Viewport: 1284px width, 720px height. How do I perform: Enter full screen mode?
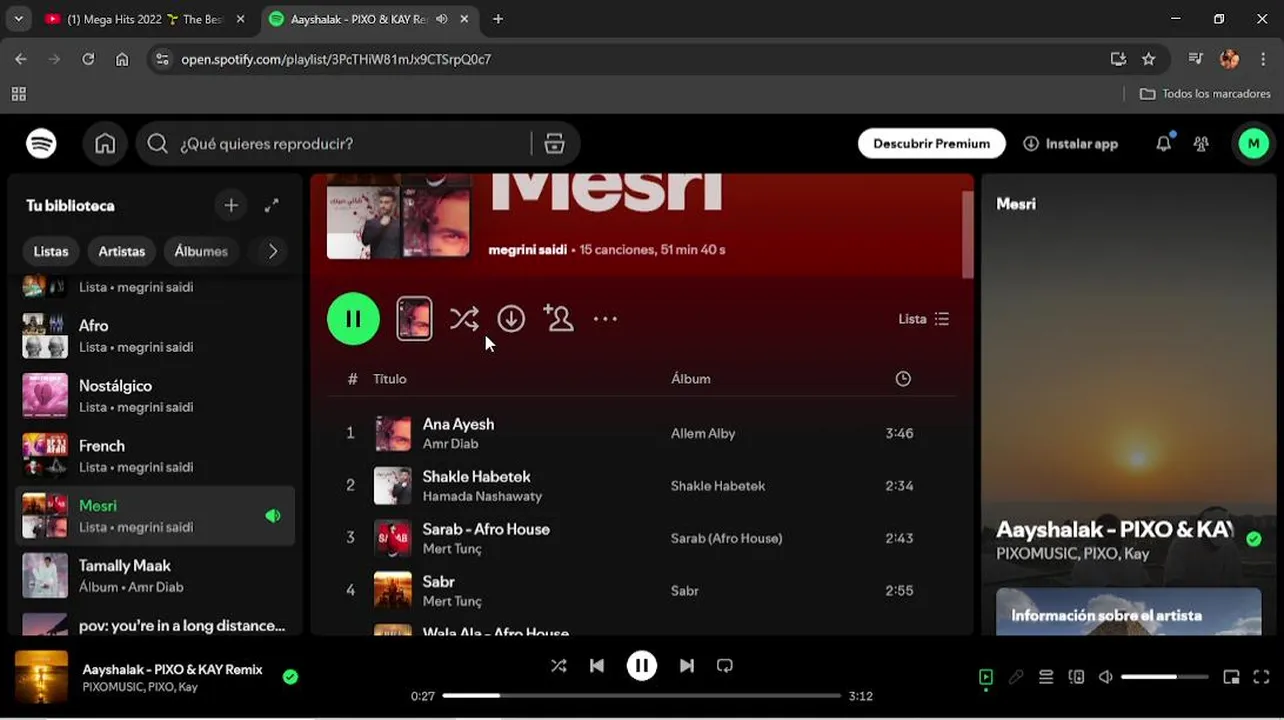coord(1261,677)
